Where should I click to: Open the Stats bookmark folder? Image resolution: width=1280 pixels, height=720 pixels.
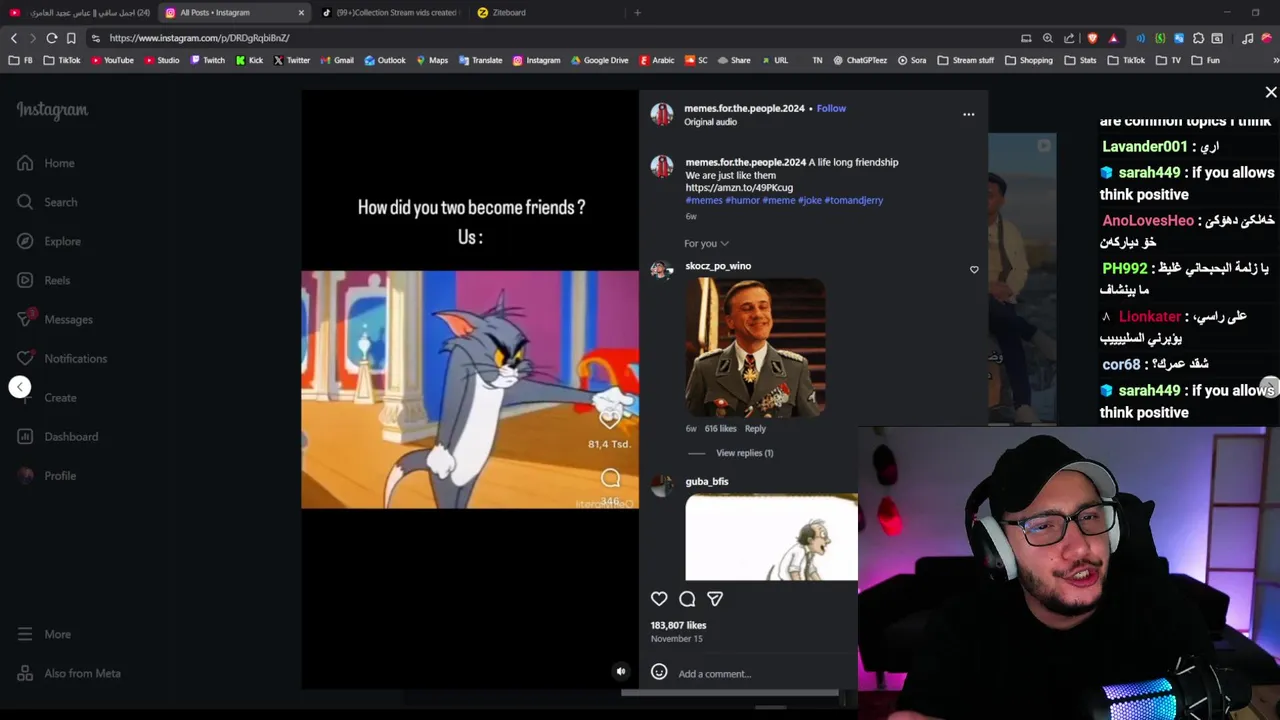coord(1081,60)
